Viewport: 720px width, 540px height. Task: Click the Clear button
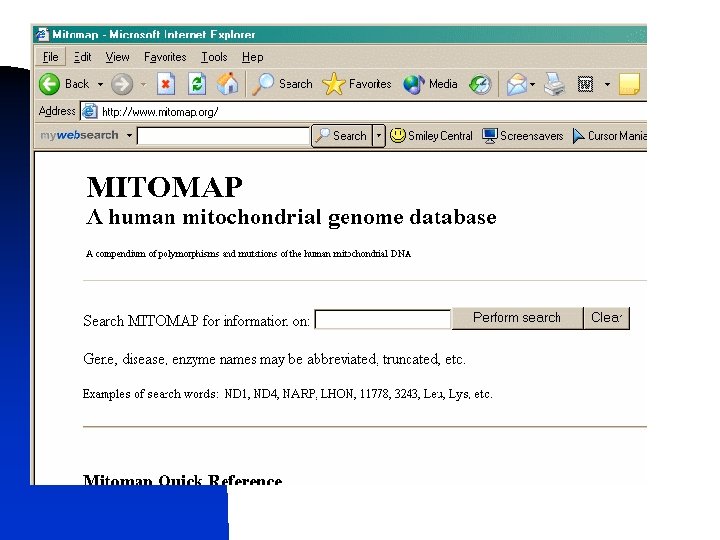(x=606, y=318)
